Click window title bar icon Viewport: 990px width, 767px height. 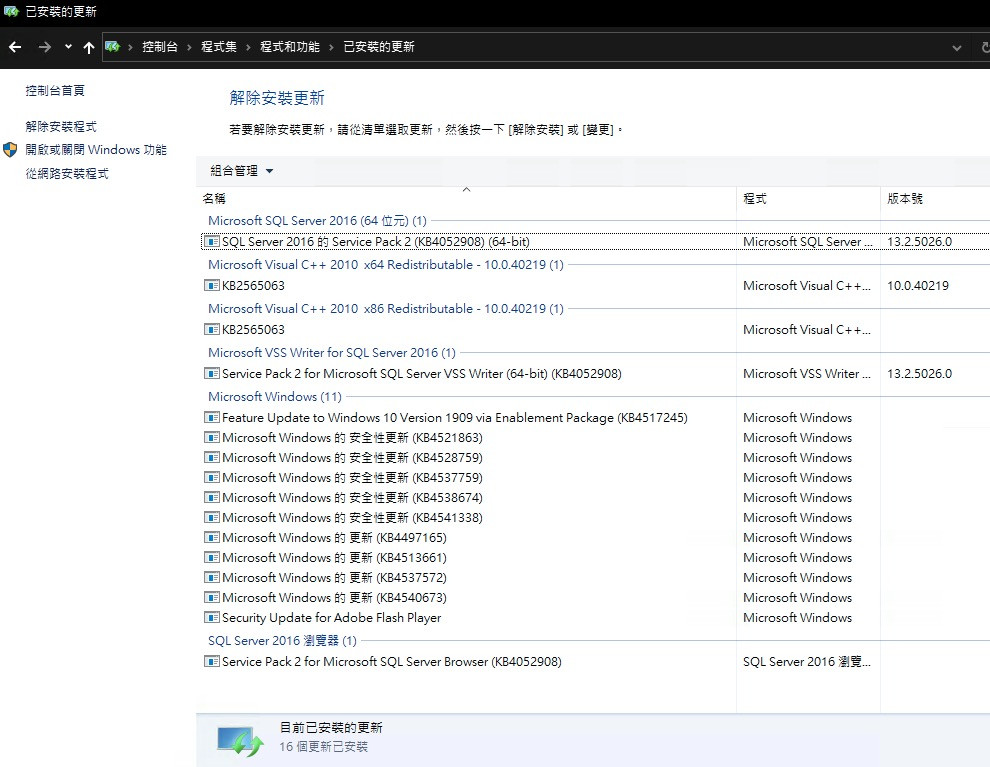(11, 11)
